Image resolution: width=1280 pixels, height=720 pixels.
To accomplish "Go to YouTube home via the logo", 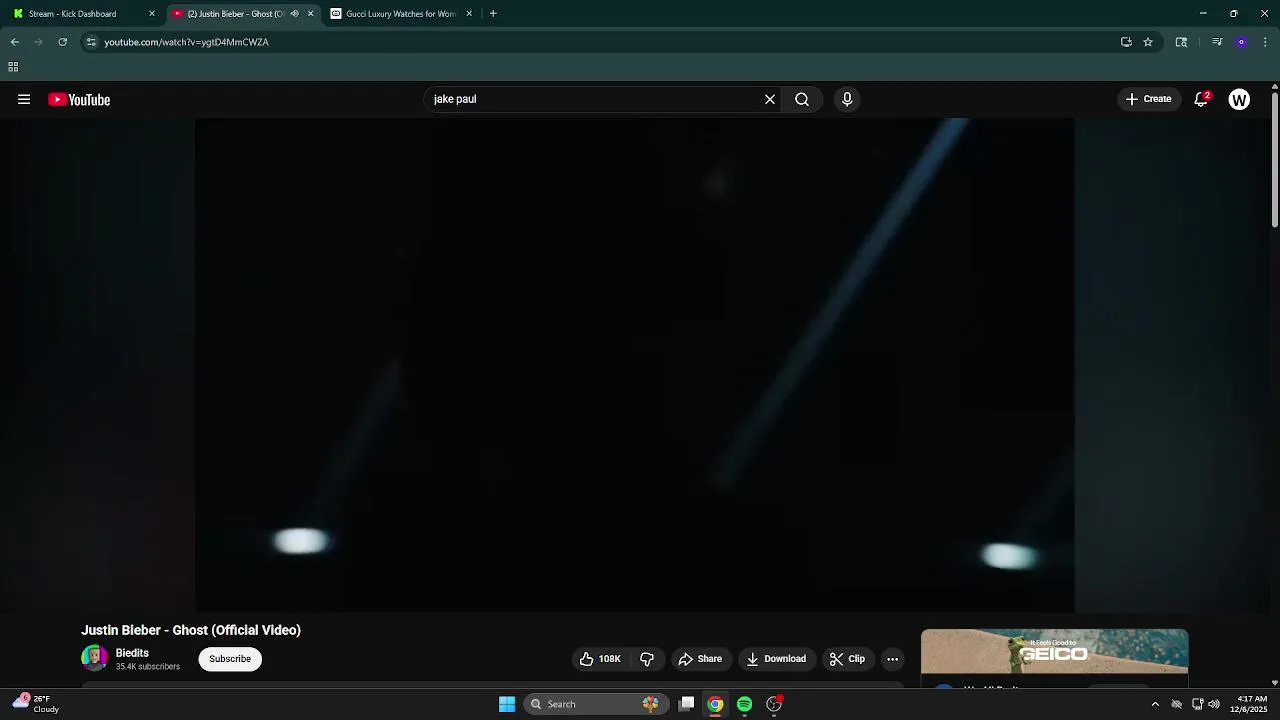I will click(x=79, y=99).
